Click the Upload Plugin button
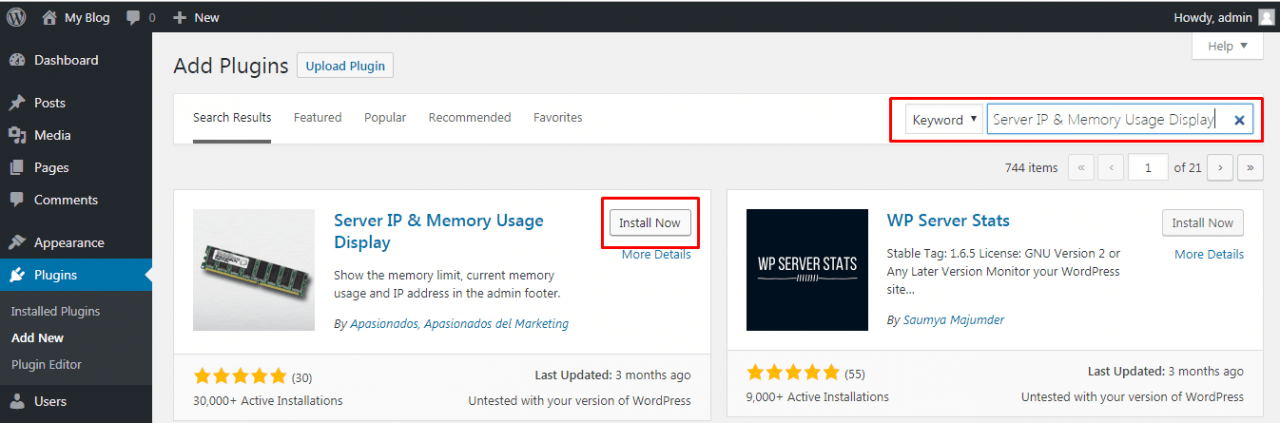This screenshot has height=423, width=1280. [x=346, y=66]
